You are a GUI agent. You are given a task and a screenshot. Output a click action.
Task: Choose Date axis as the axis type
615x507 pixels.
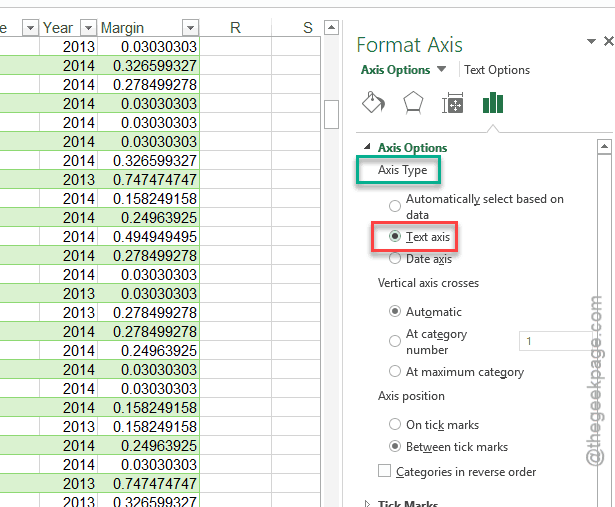(x=395, y=259)
